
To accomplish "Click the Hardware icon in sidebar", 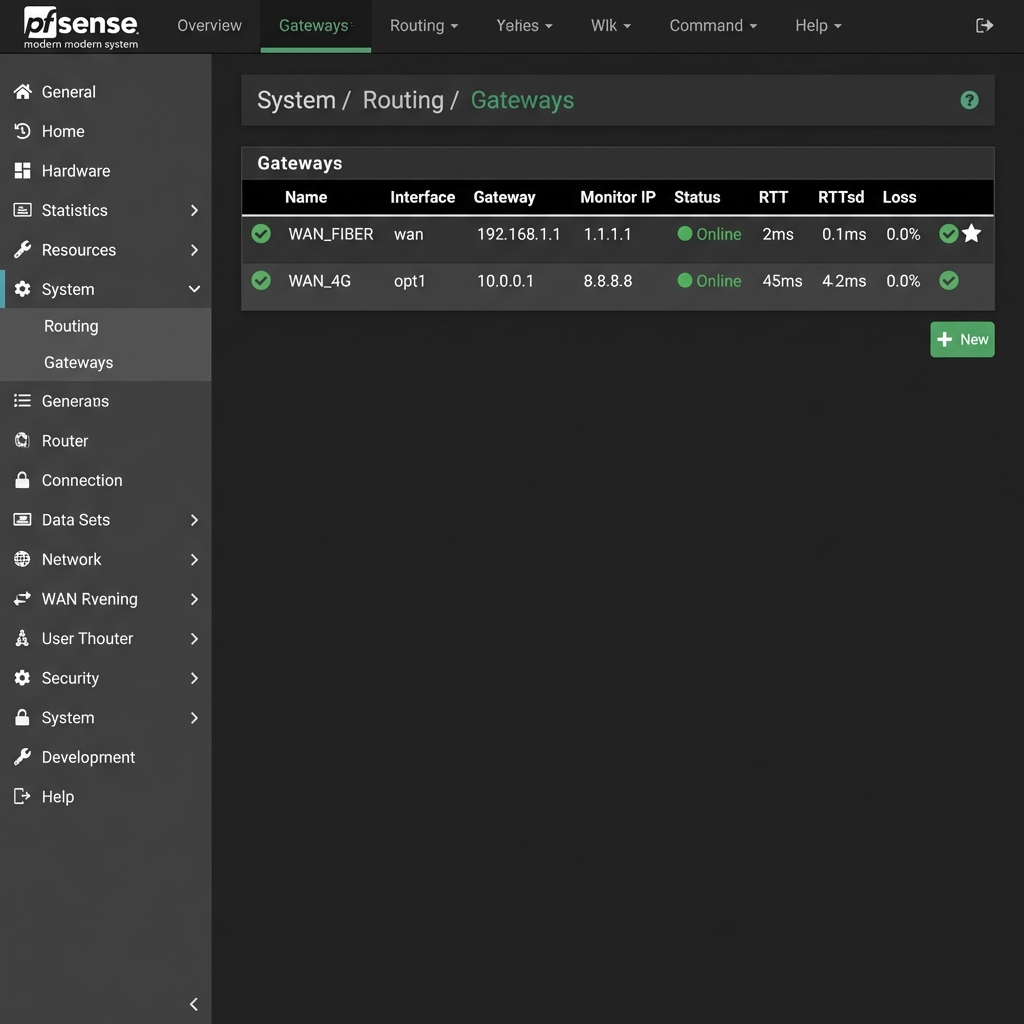I will tap(22, 171).
